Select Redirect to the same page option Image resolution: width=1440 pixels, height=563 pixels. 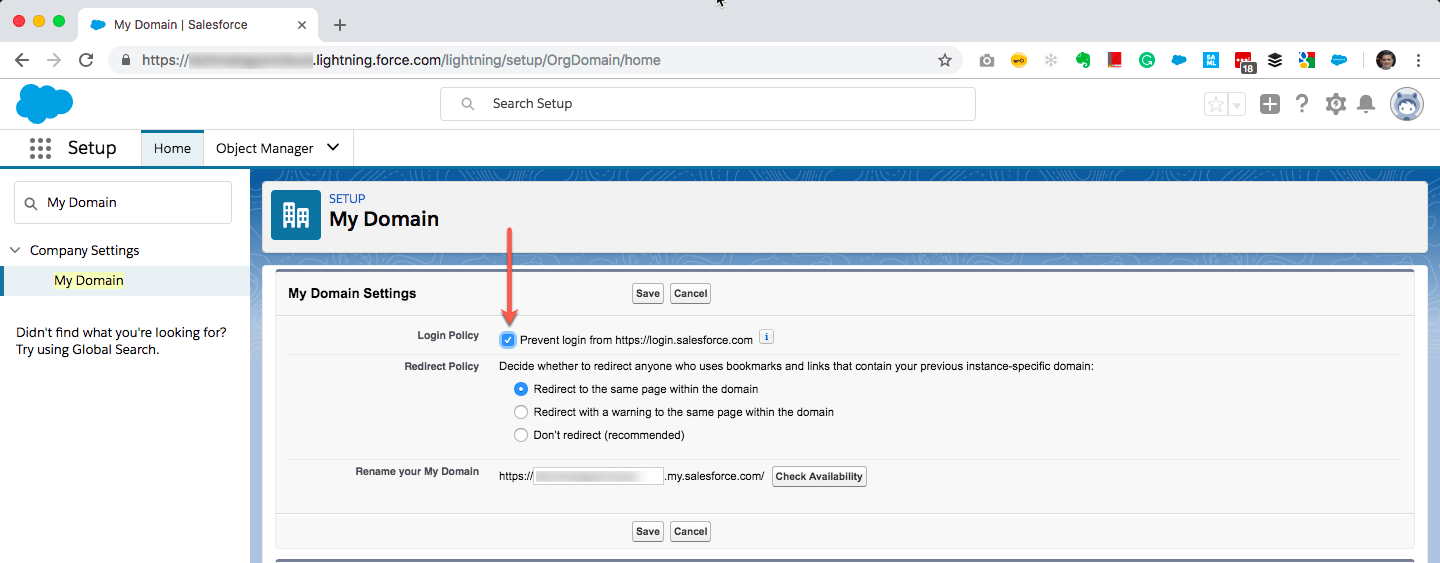(520, 389)
